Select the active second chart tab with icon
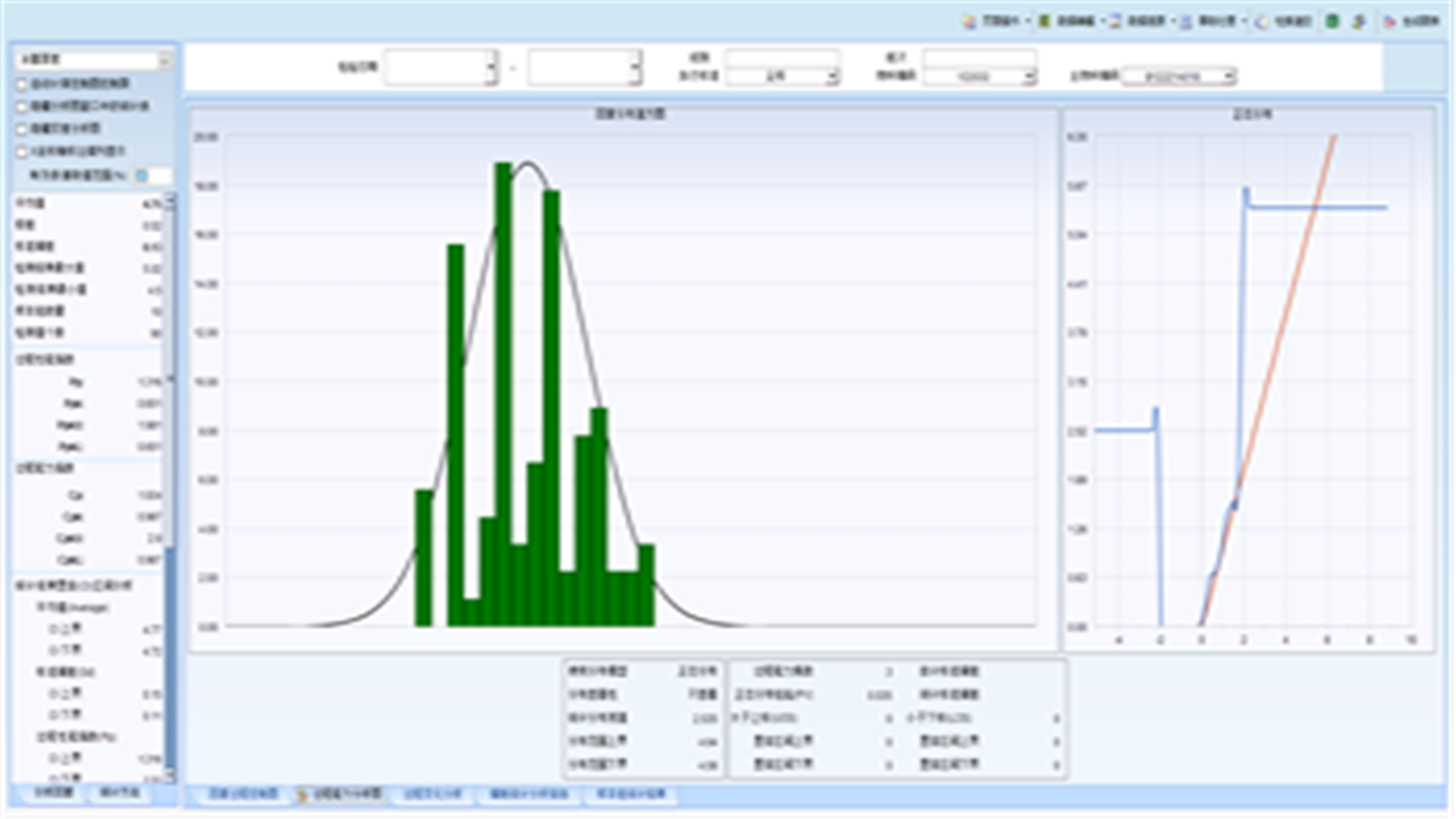Image resolution: width=1456 pixels, height=819 pixels. pos(339,794)
